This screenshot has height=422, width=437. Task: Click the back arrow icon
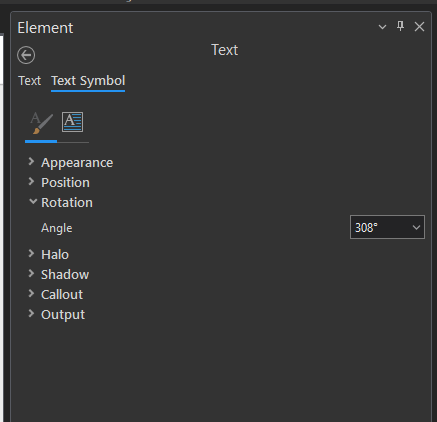(x=26, y=55)
